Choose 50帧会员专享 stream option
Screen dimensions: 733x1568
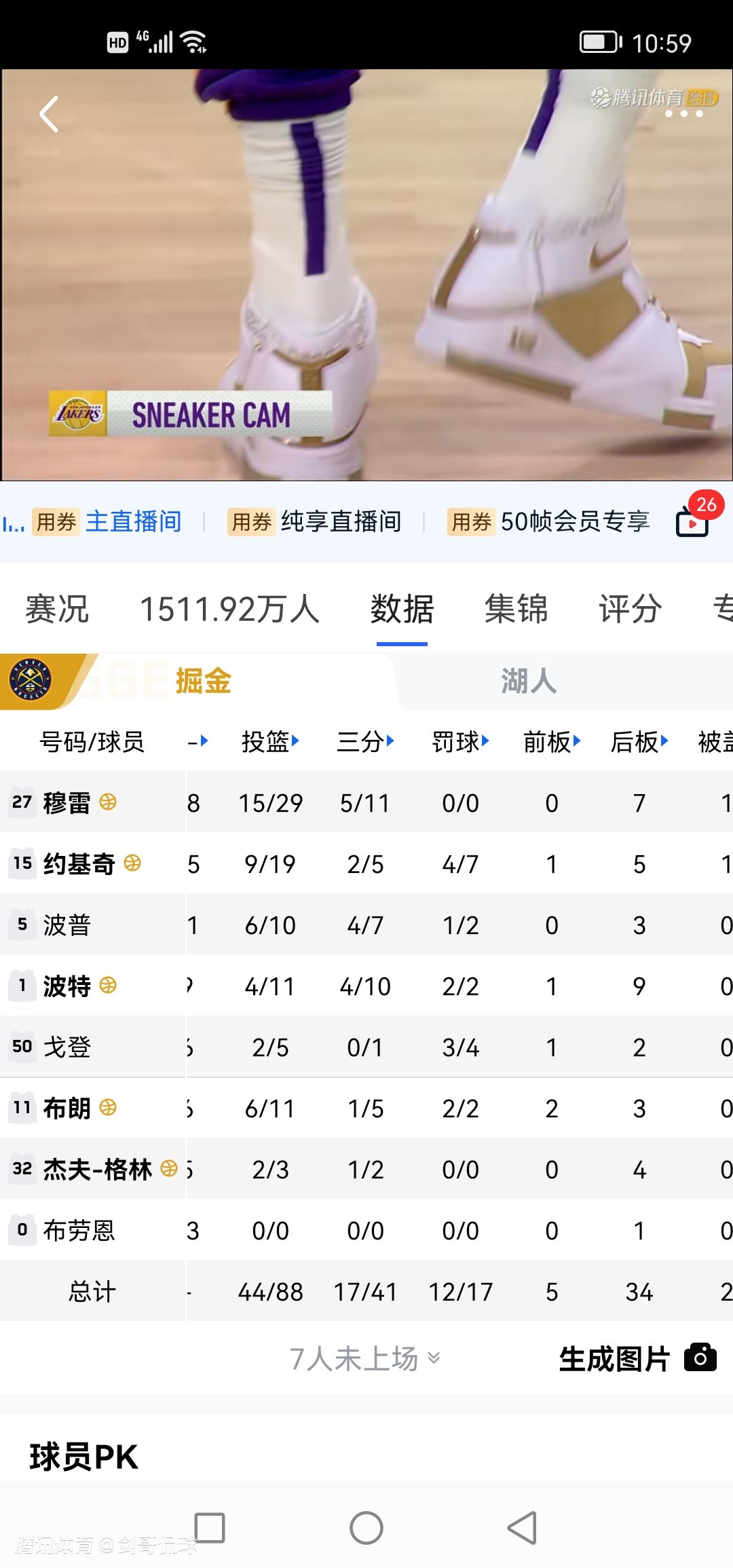point(548,522)
